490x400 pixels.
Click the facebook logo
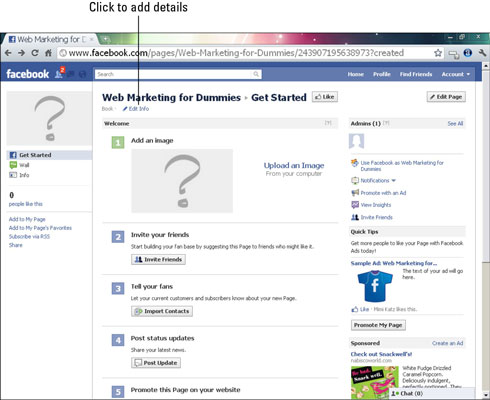click(27, 74)
